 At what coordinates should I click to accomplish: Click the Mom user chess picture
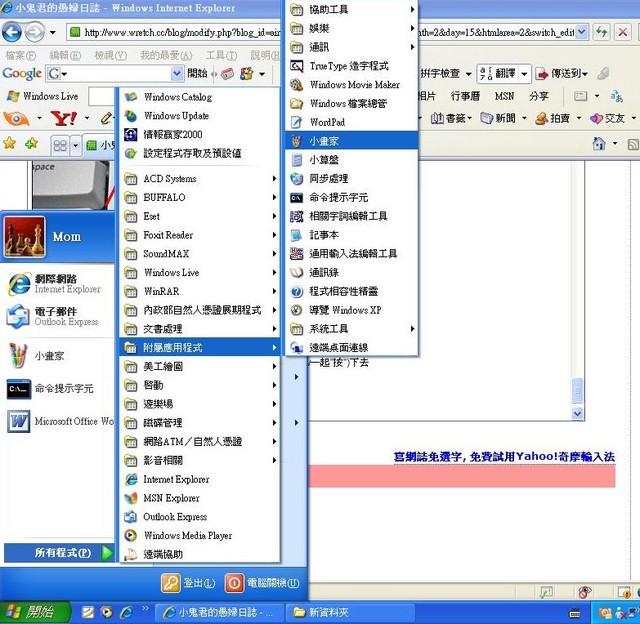24,237
